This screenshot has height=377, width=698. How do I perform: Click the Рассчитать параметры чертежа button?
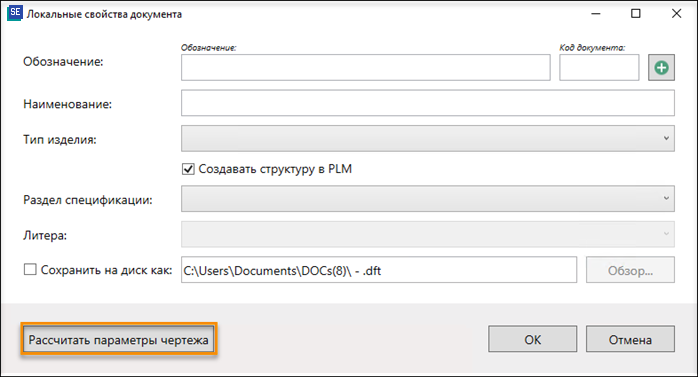tap(118, 340)
